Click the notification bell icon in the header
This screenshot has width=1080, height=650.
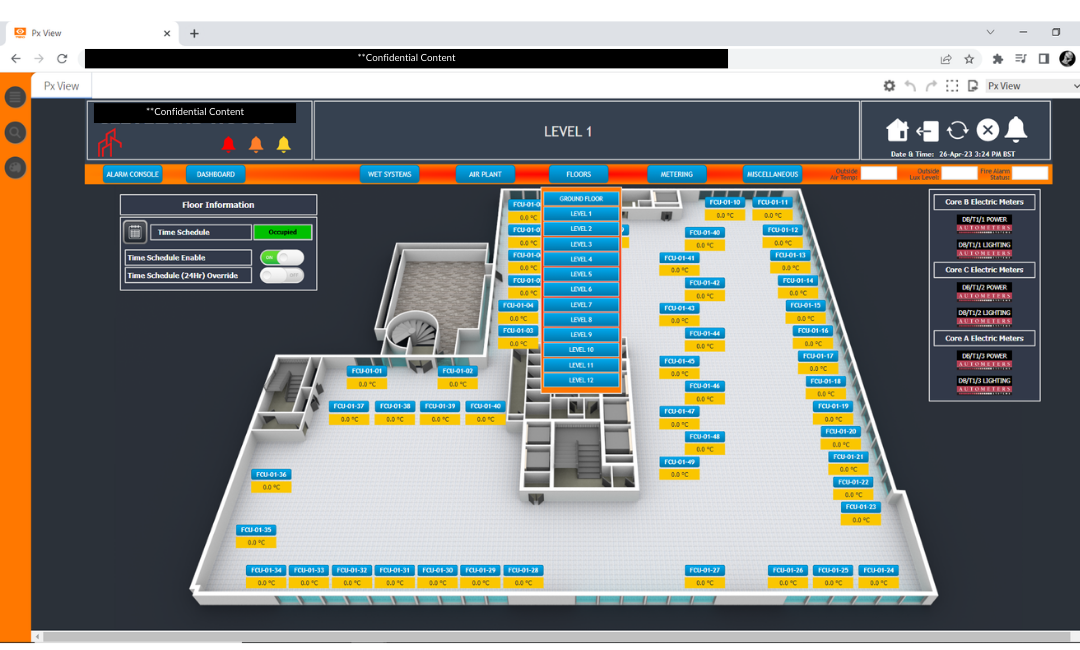1018,130
